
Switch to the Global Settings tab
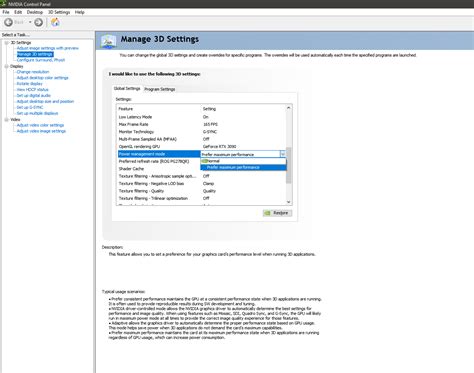(x=127, y=89)
